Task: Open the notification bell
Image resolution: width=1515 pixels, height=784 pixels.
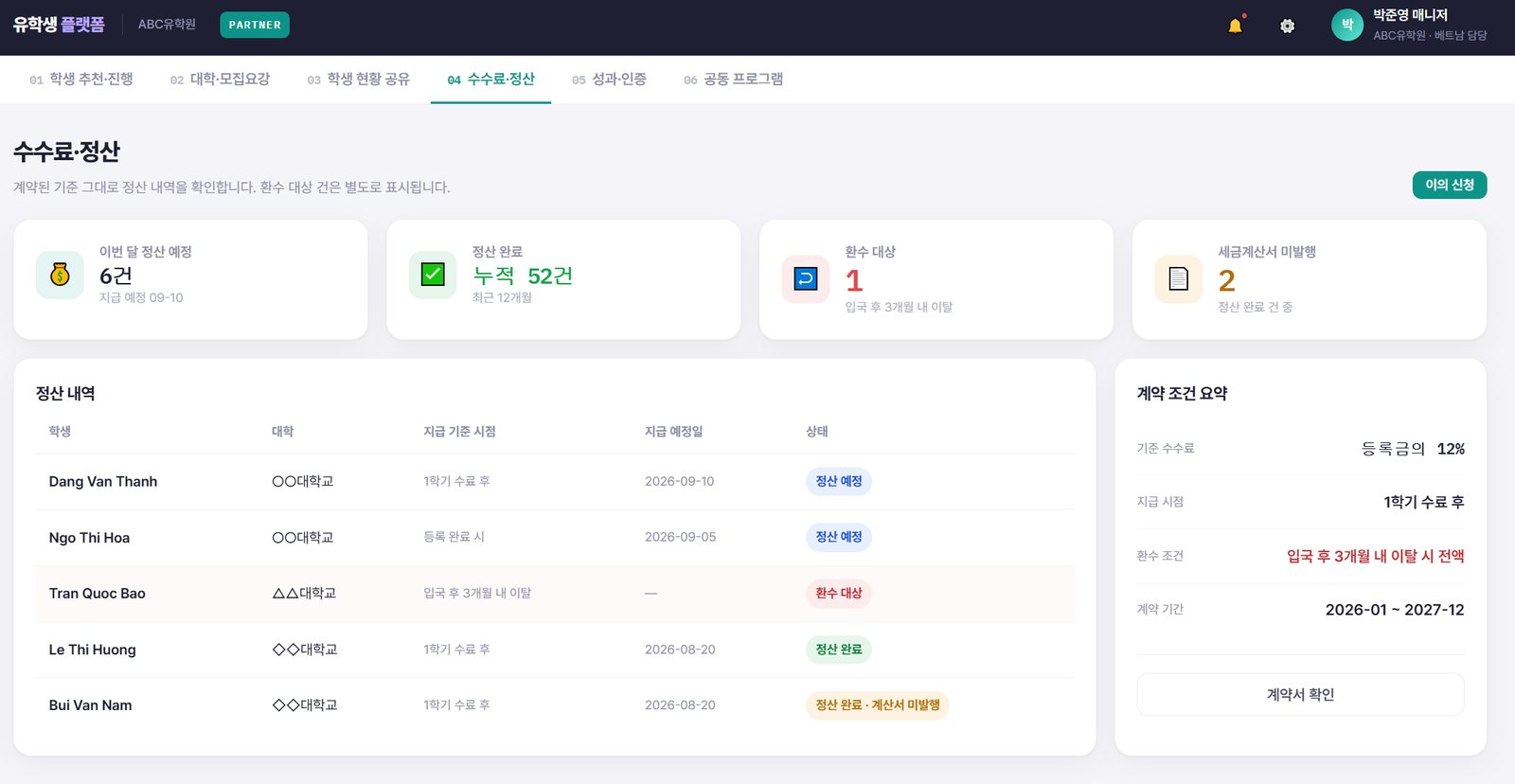Action: (x=1235, y=26)
